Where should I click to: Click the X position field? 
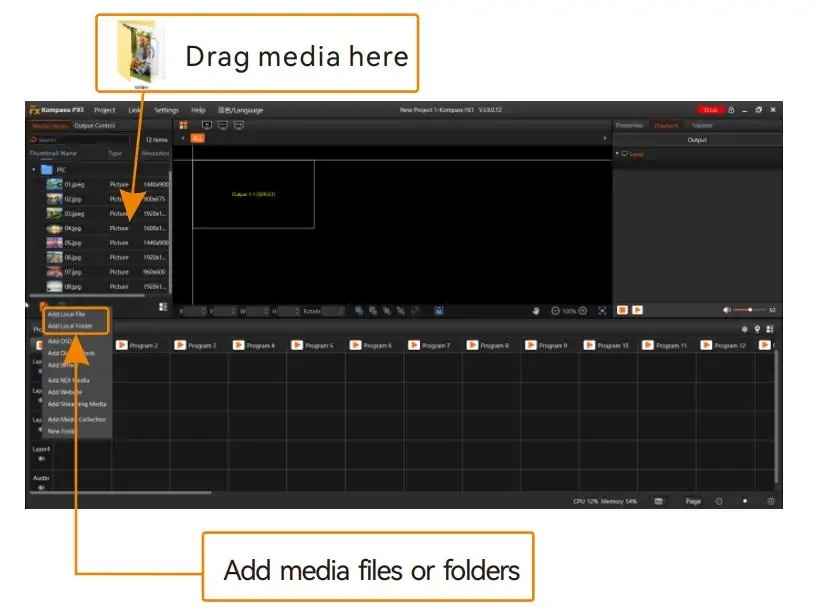(x=195, y=311)
